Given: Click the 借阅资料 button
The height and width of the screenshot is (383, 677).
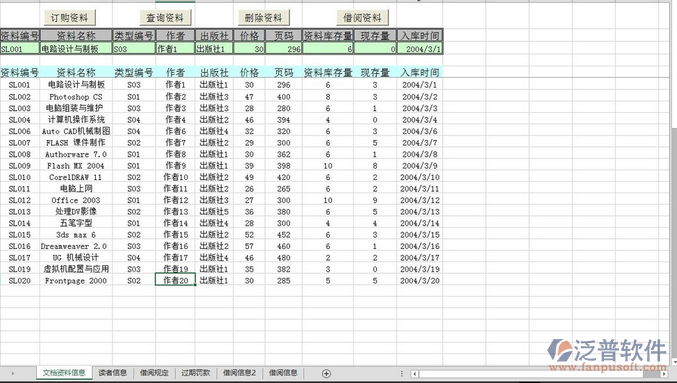Looking at the screenshot, I should pyautogui.click(x=362, y=18).
